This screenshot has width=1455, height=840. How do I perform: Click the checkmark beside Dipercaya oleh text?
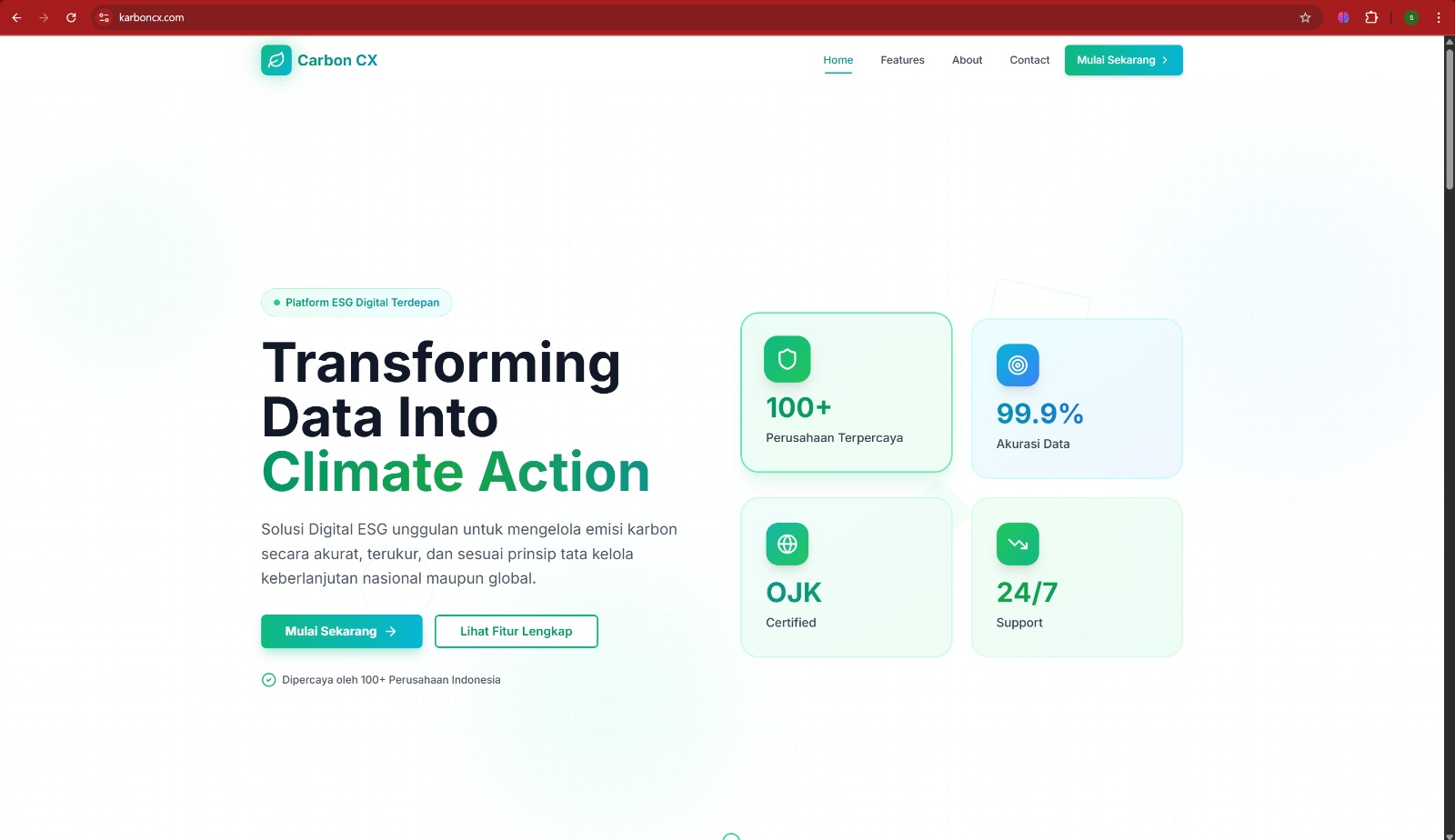(x=268, y=679)
